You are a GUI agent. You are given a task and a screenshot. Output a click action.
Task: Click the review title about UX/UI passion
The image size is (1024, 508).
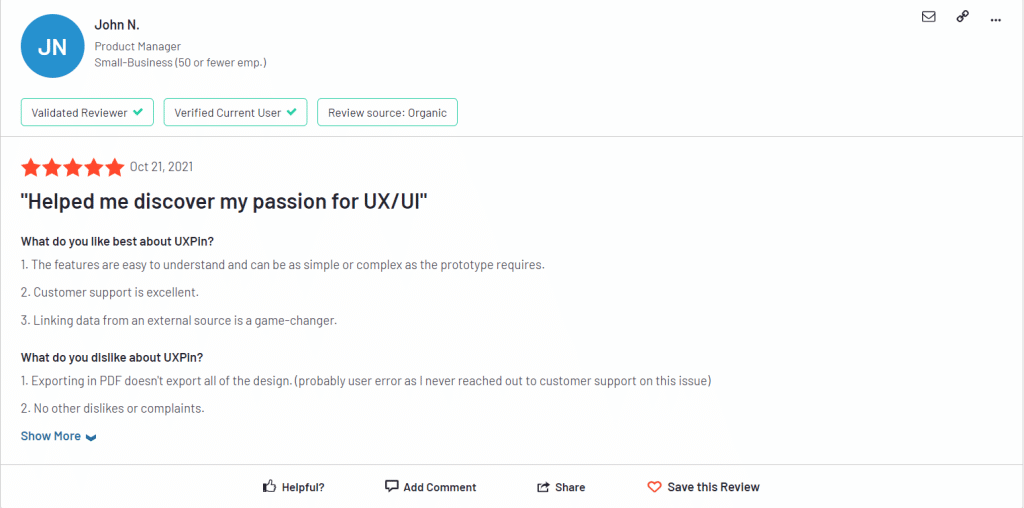(224, 202)
